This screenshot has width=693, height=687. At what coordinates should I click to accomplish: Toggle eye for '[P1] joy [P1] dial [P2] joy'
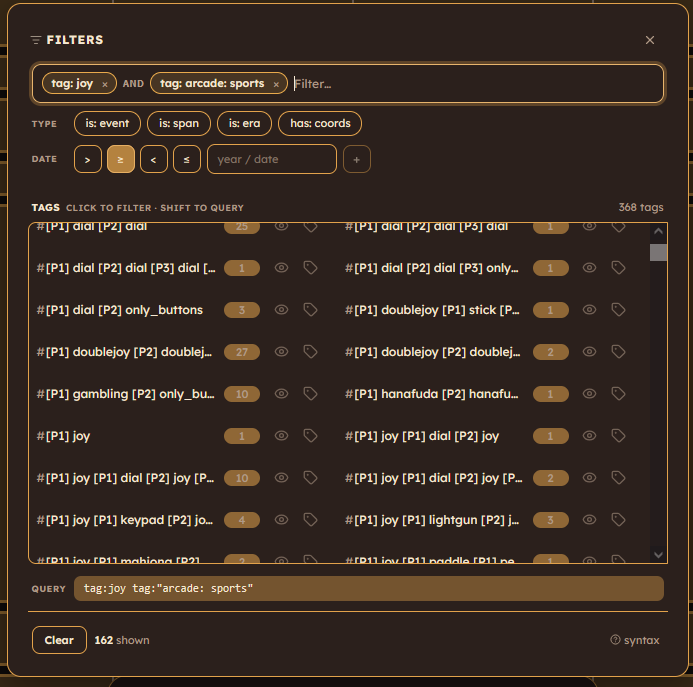590,435
